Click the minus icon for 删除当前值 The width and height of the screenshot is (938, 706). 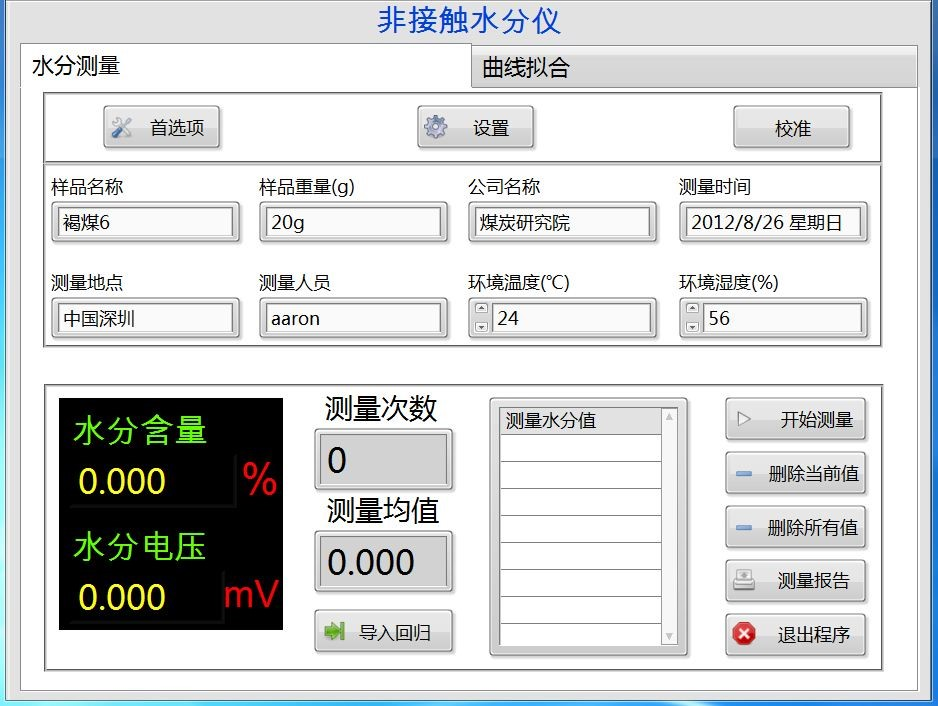coord(743,474)
